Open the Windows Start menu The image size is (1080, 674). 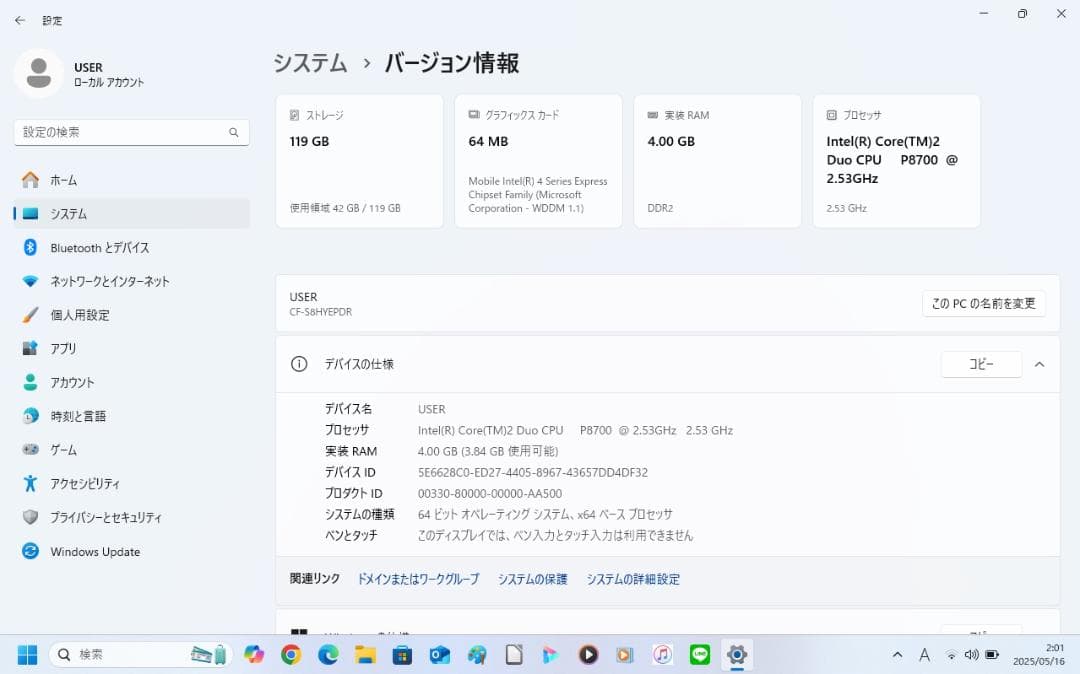click(x=27, y=655)
